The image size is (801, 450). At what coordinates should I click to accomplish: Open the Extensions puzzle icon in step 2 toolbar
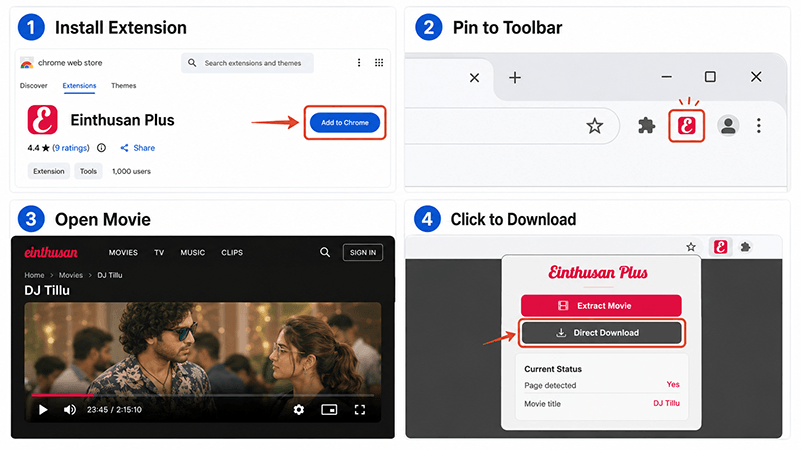(x=647, y=126)
